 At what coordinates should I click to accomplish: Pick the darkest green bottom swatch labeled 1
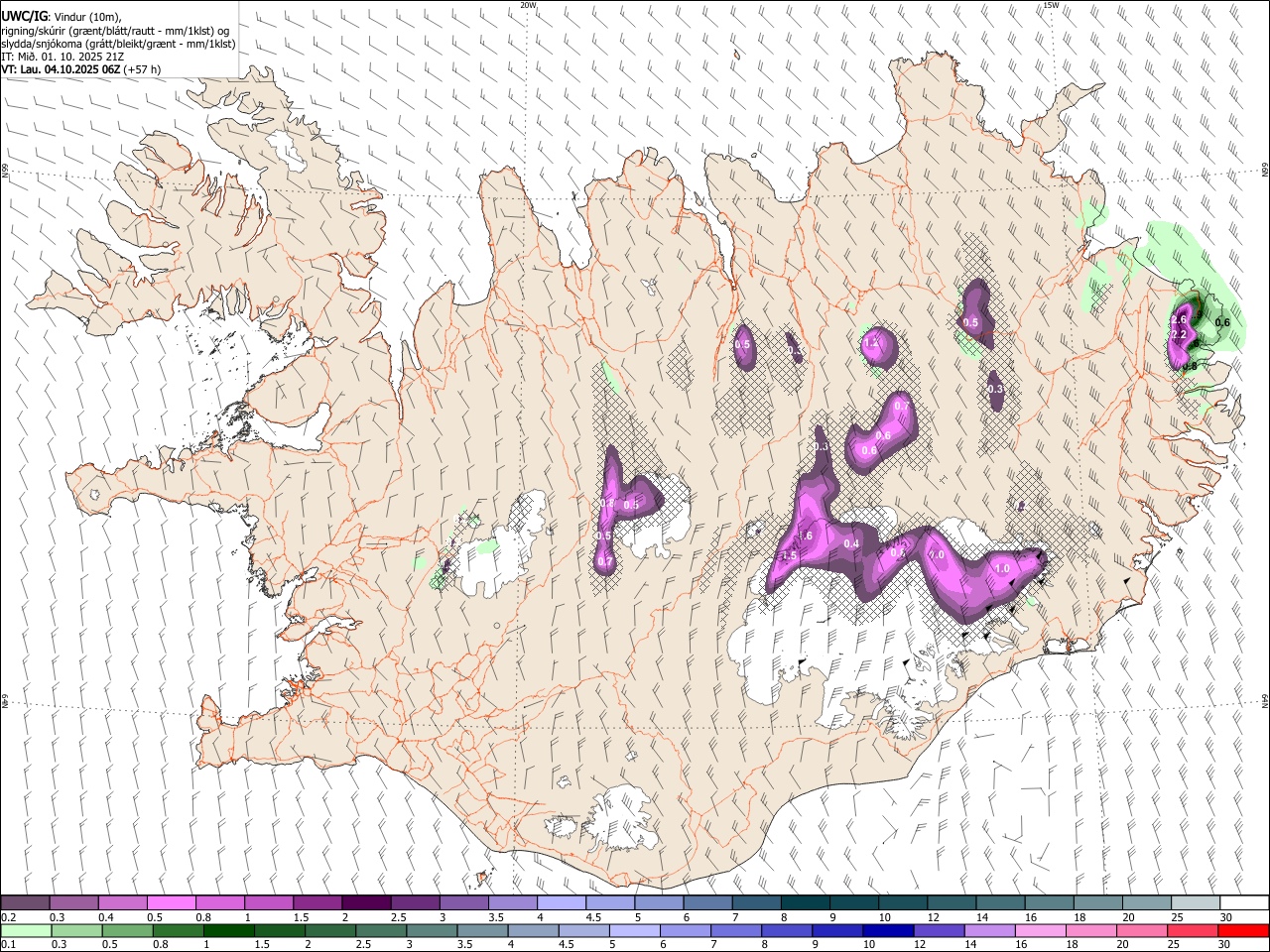pyautogui.click(x=229, y=930)
